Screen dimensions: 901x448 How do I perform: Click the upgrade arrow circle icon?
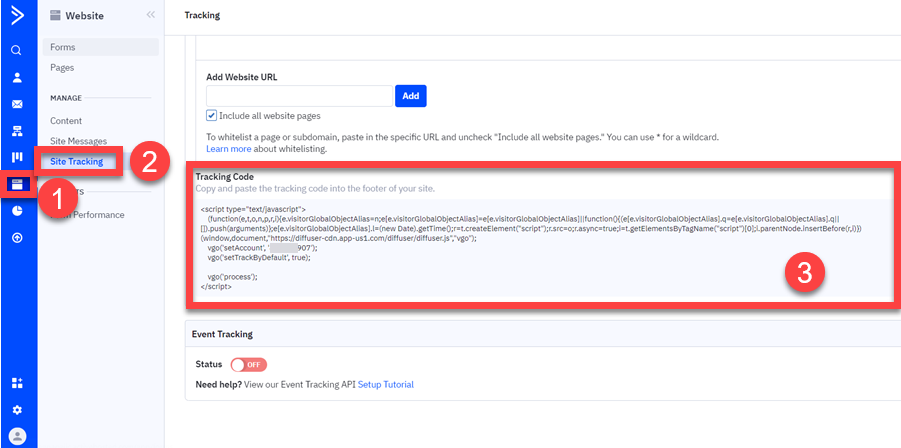tap(17, 238)
